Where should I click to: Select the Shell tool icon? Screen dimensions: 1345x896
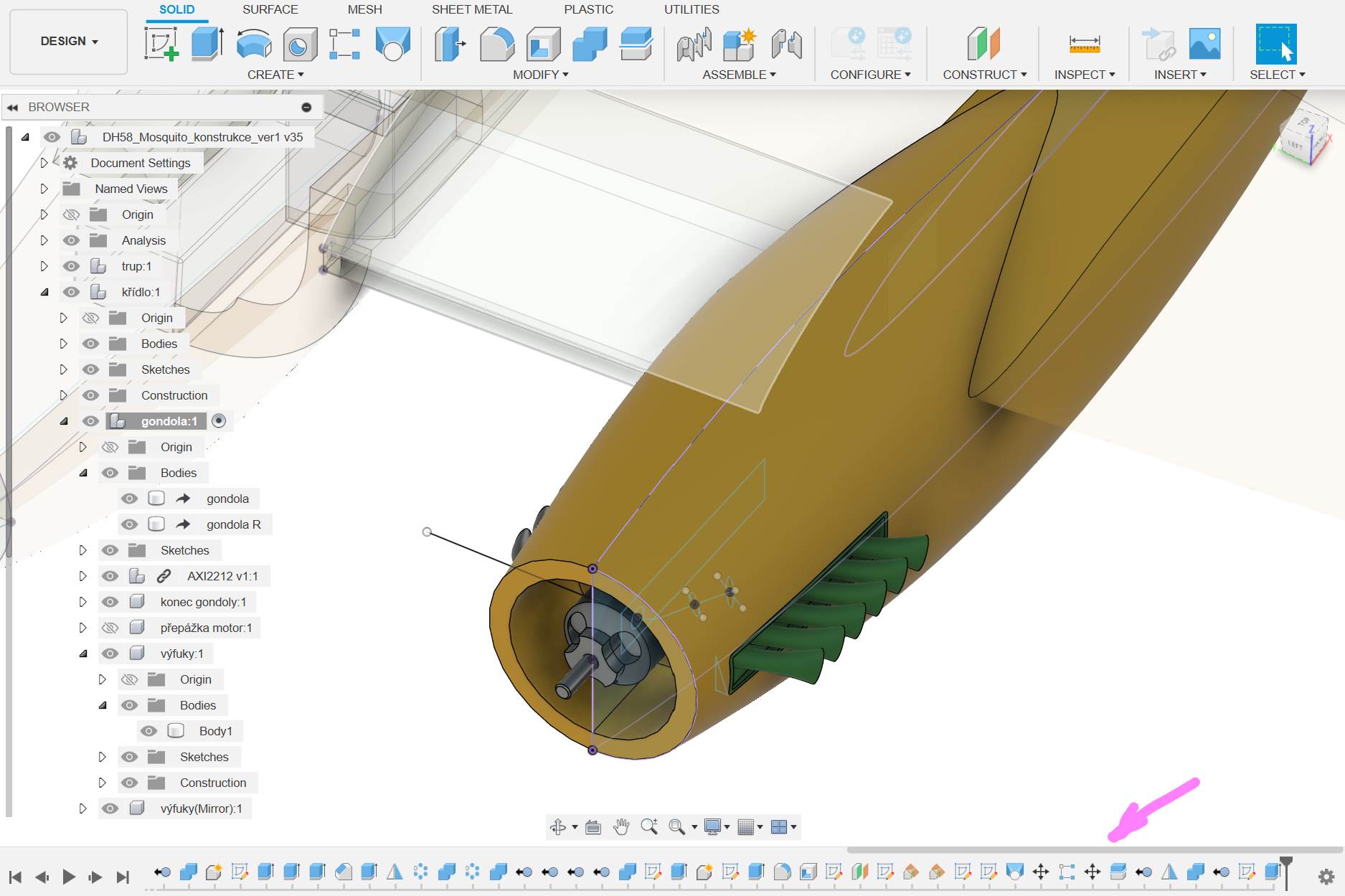(543, 44)
